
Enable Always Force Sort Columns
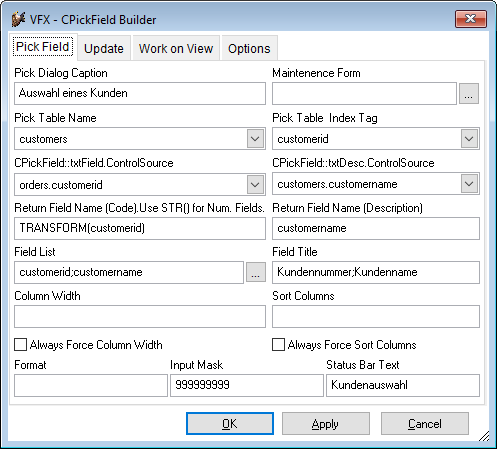[x=278, y=345]
